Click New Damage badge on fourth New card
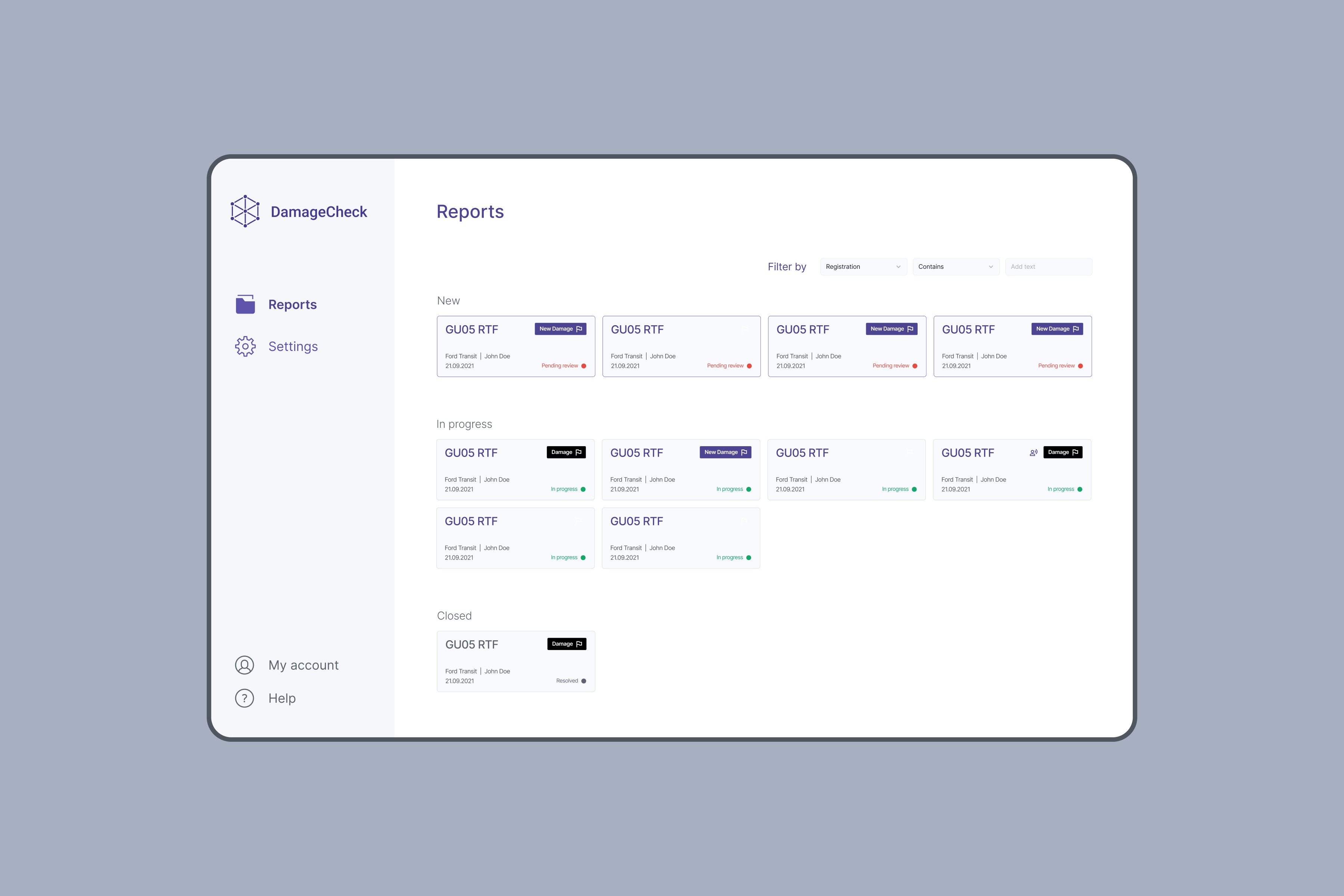 pyautogui.click(x=1057, y=329)
